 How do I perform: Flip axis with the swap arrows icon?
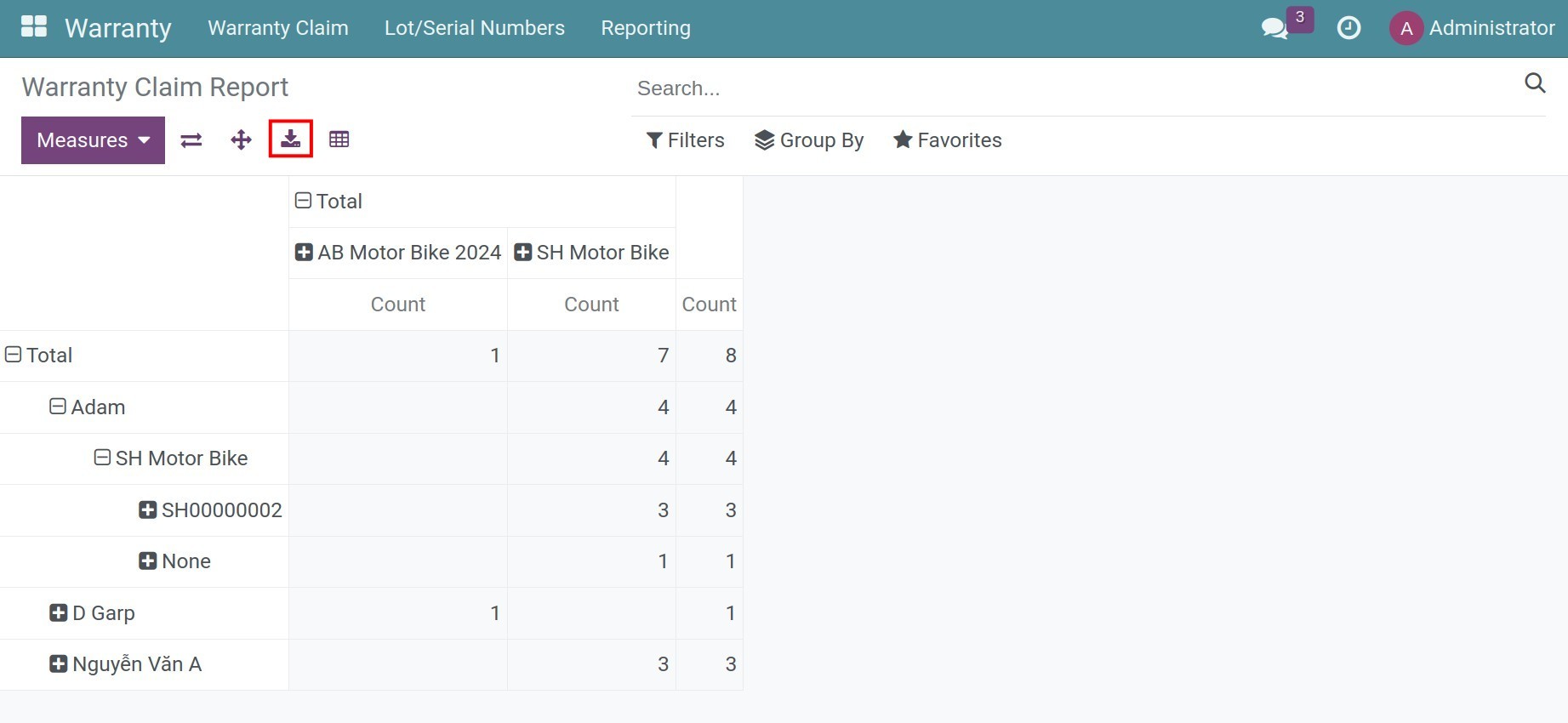point(191,140)
